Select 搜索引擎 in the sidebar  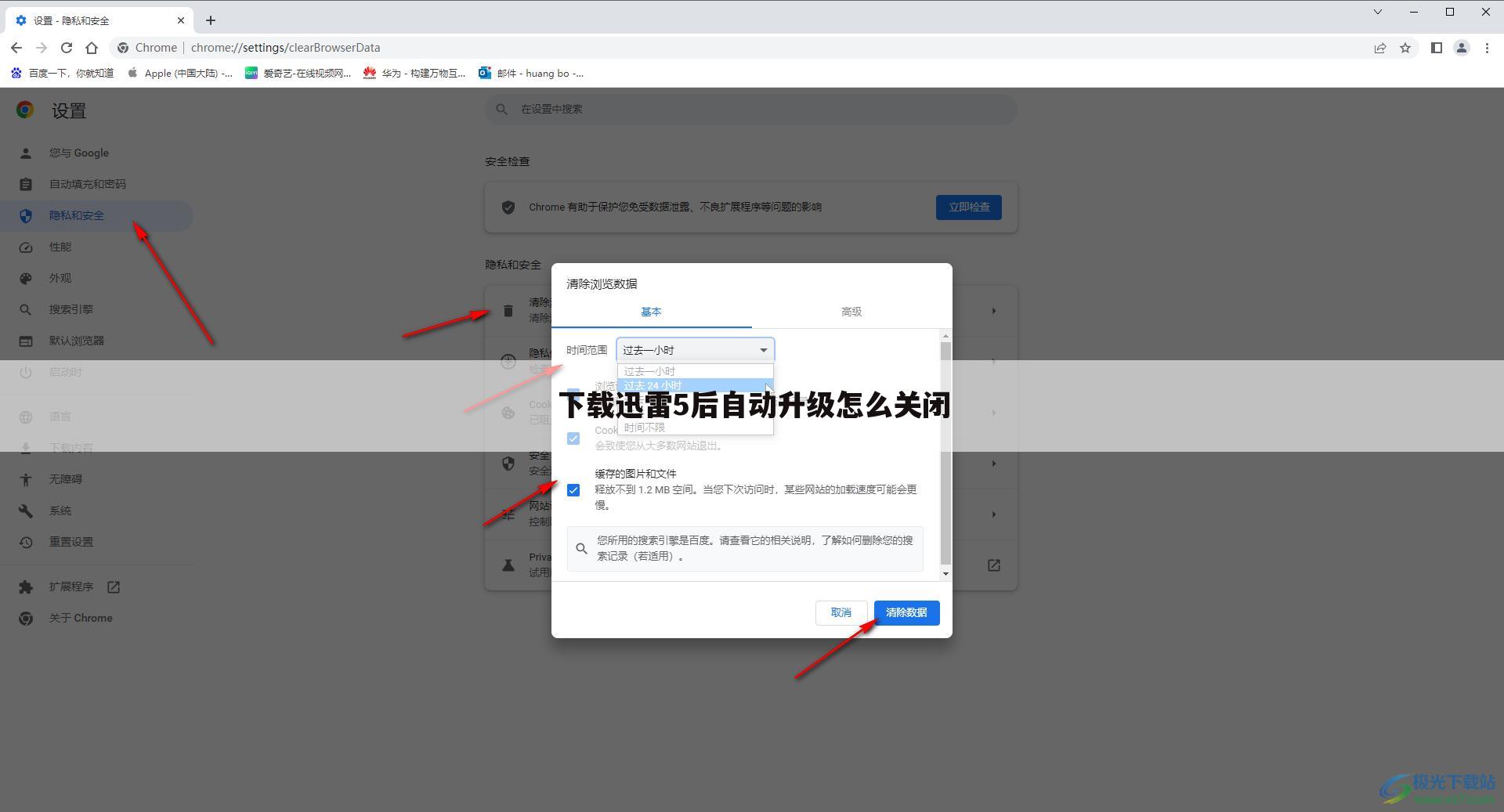pos(70,309)
